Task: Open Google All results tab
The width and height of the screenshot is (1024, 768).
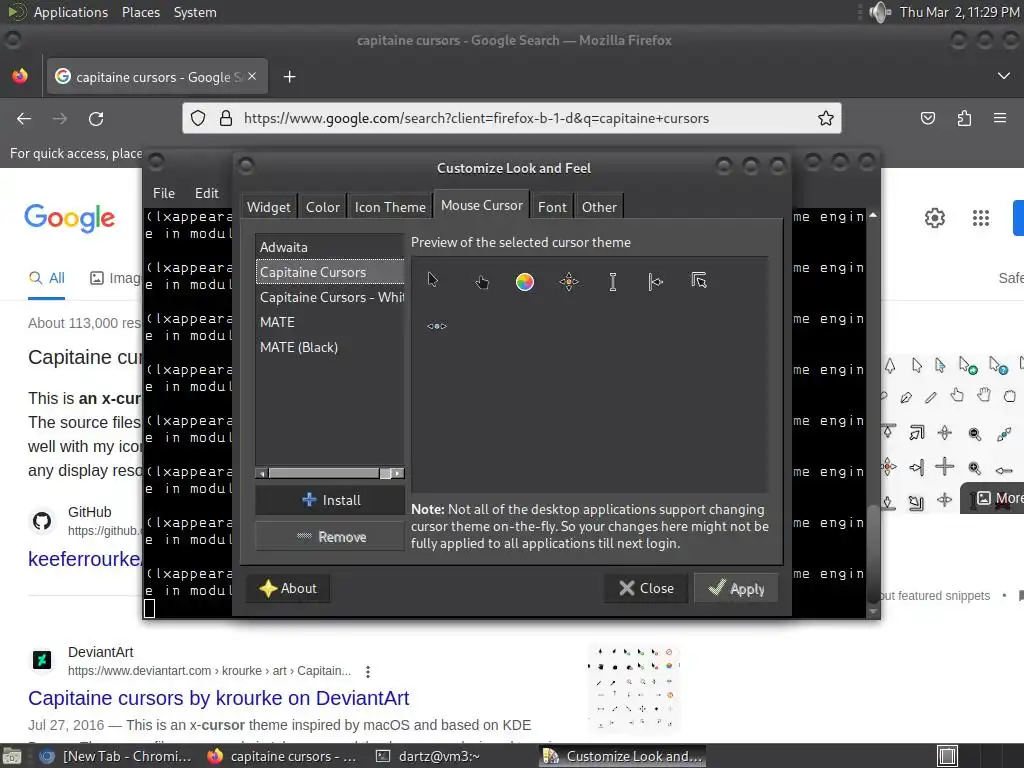Action: tap(46, 278)
